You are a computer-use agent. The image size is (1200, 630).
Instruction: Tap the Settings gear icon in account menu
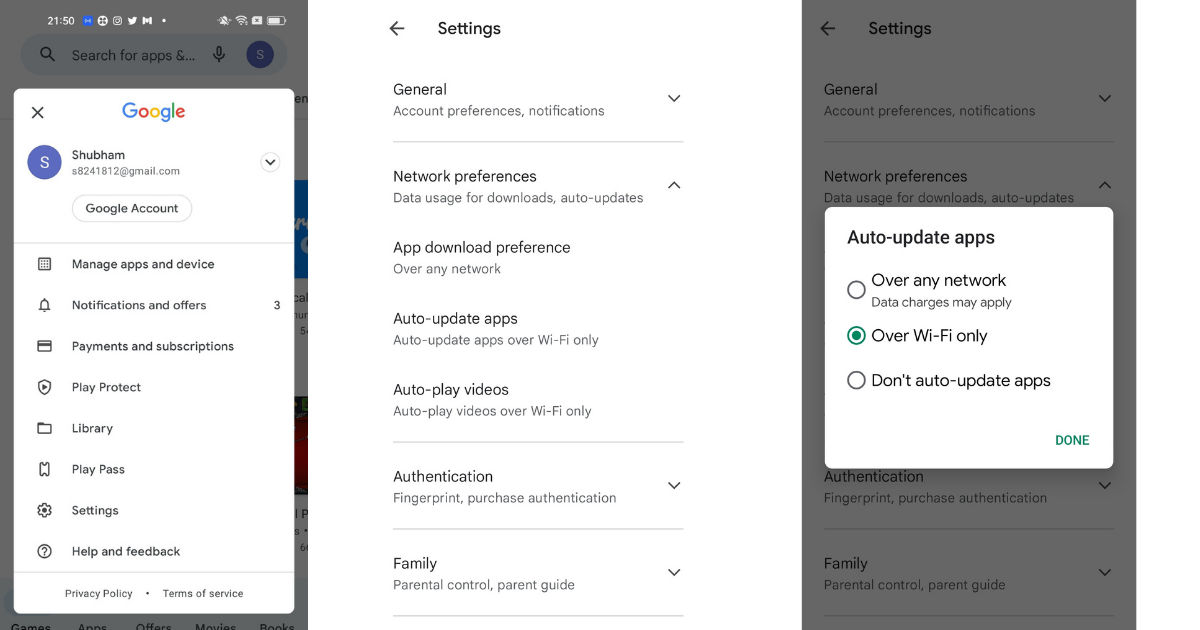(44, 510)
